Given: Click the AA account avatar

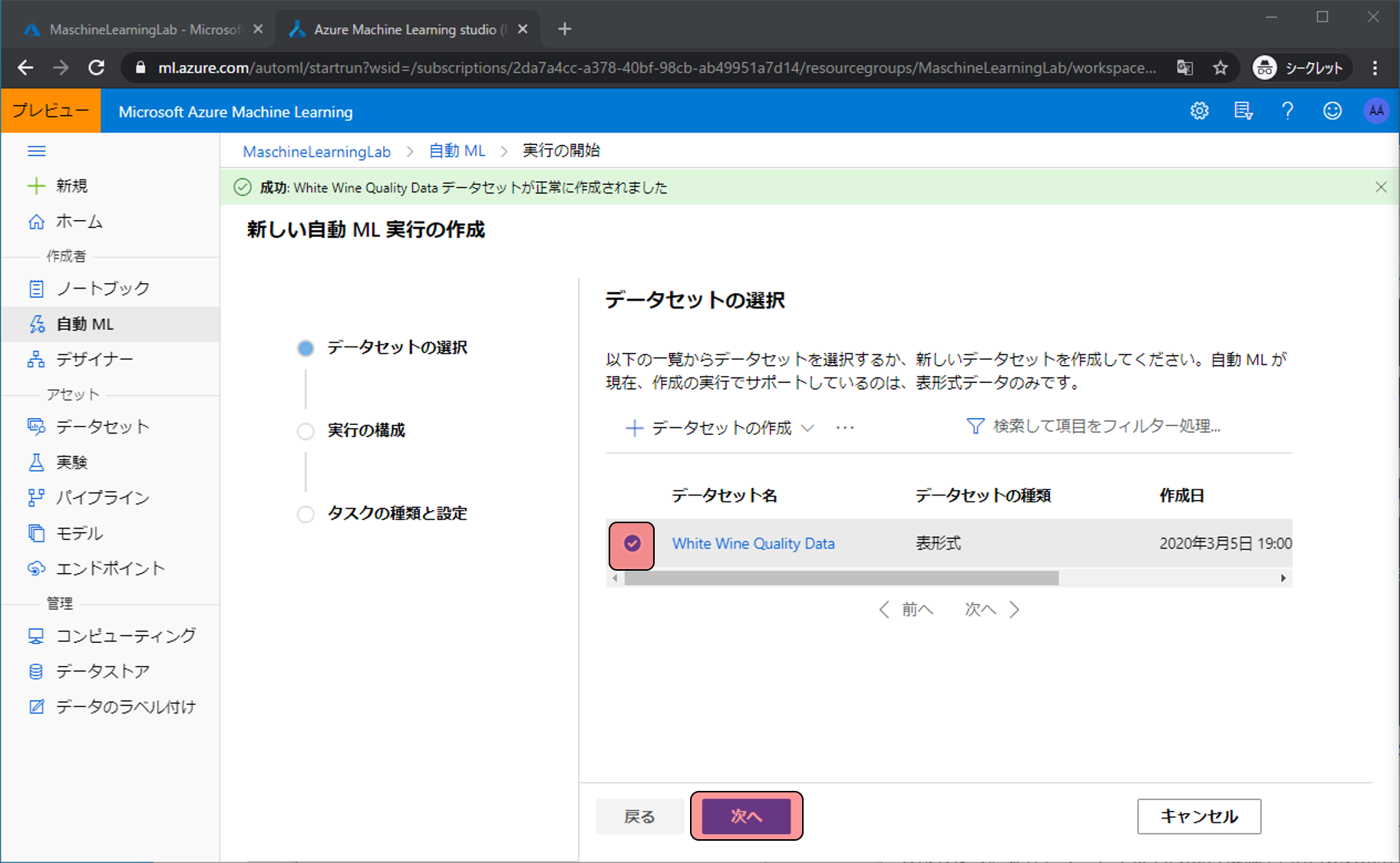Looking at the screenshot, I should click(x=1375, y=111).
